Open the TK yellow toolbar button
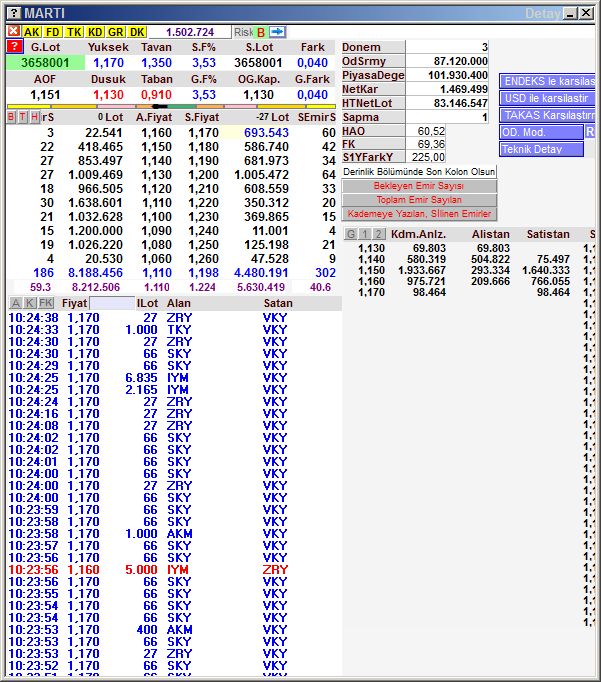The width and height of the screenshot is (601, 682). (x=74, y=32)
